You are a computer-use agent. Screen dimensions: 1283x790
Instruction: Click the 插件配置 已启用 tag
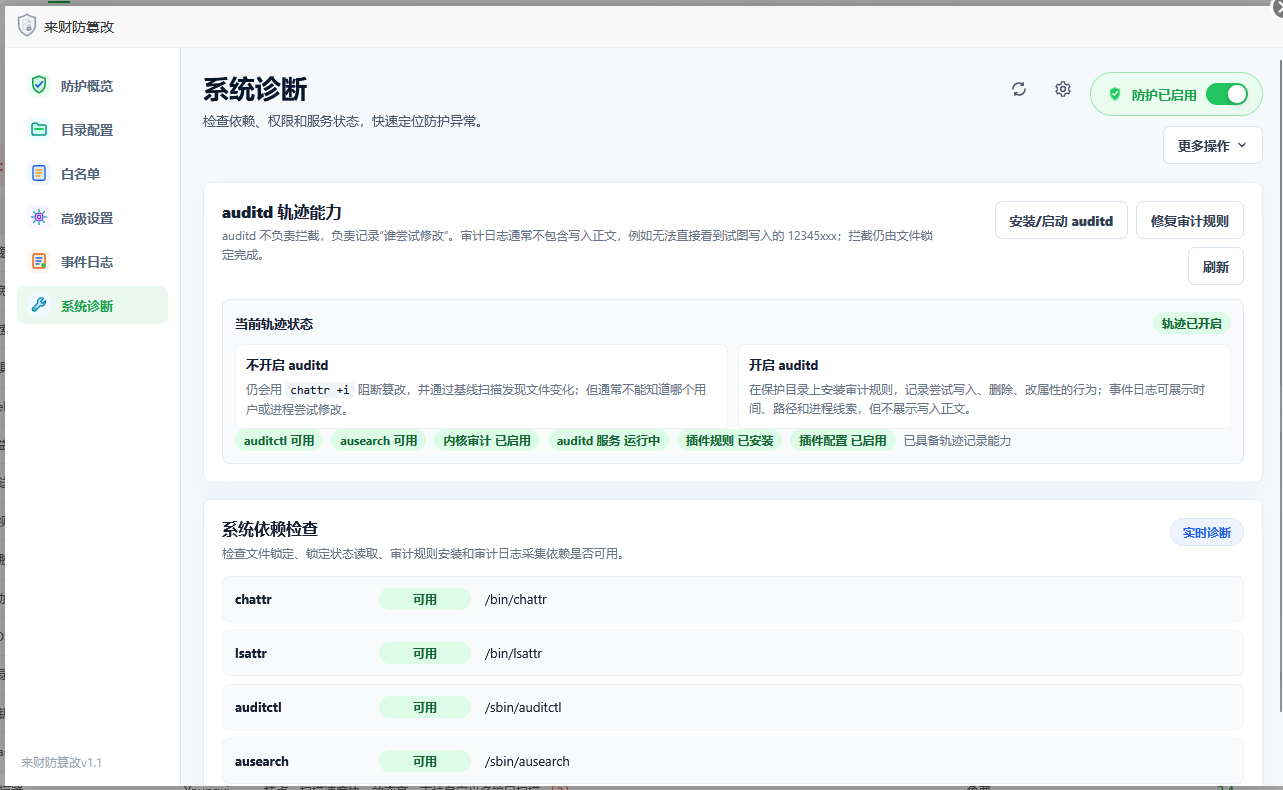843,440
